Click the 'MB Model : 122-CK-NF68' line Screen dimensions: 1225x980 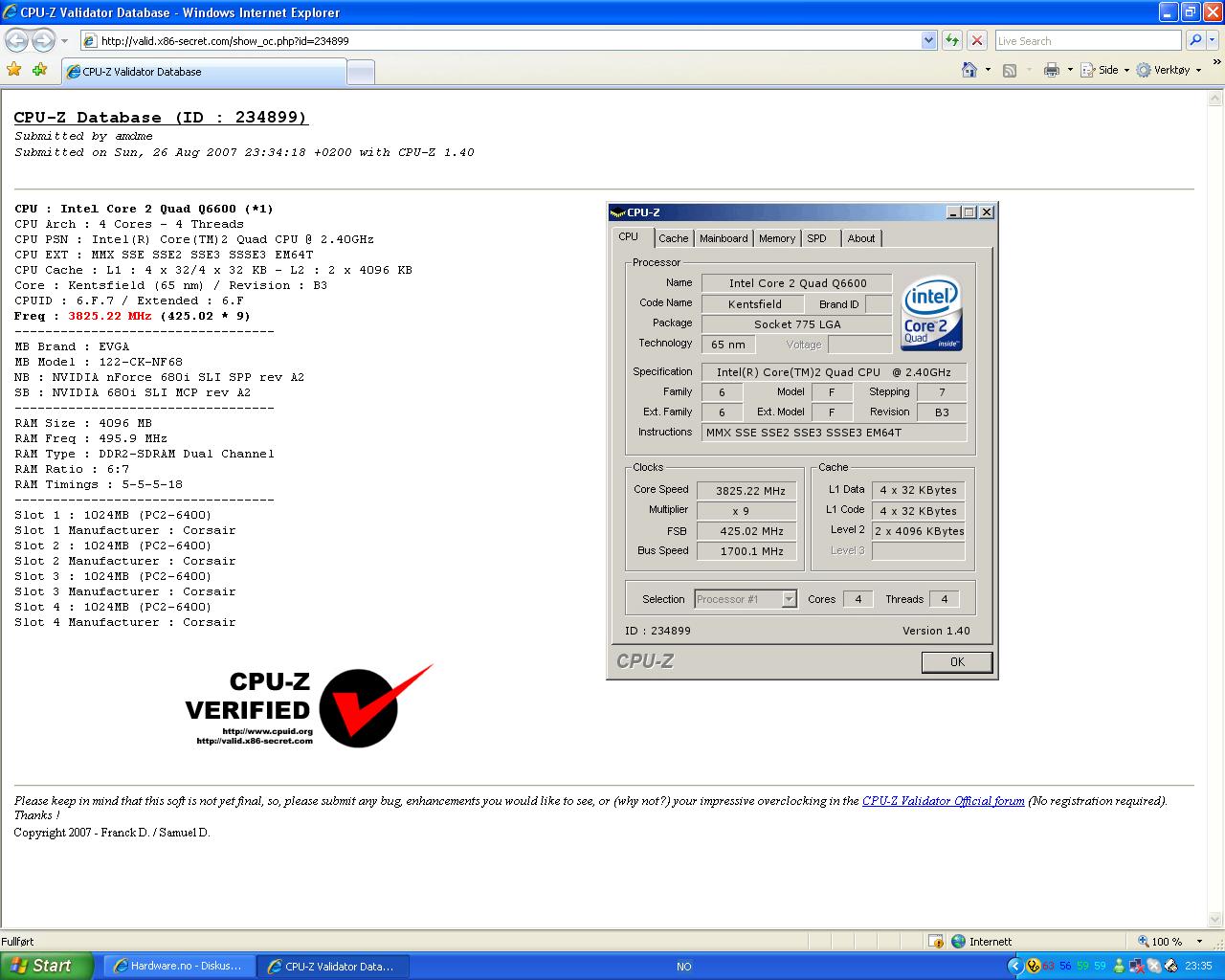[99, 362]
